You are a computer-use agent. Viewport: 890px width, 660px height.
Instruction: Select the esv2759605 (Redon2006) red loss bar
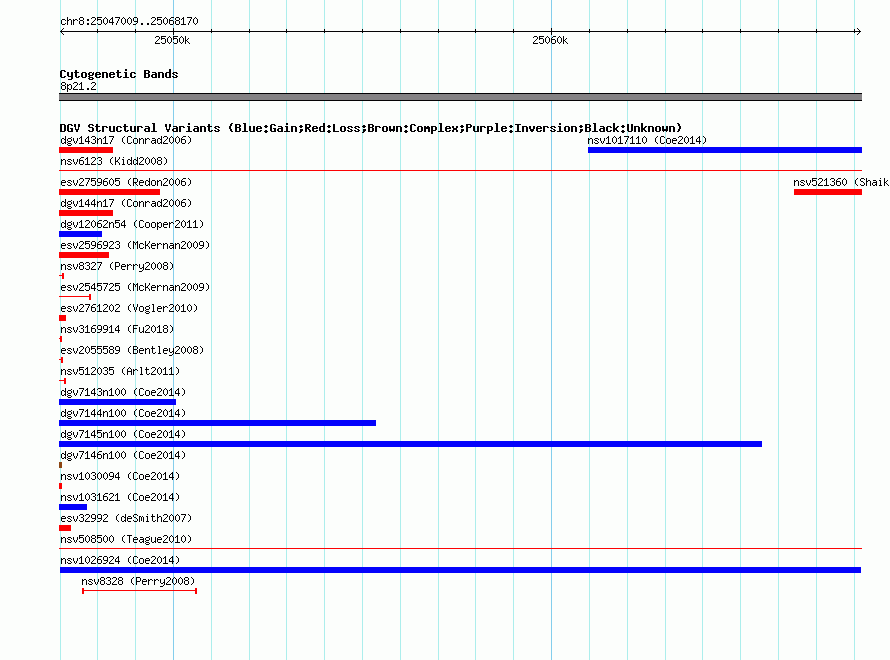110,192
